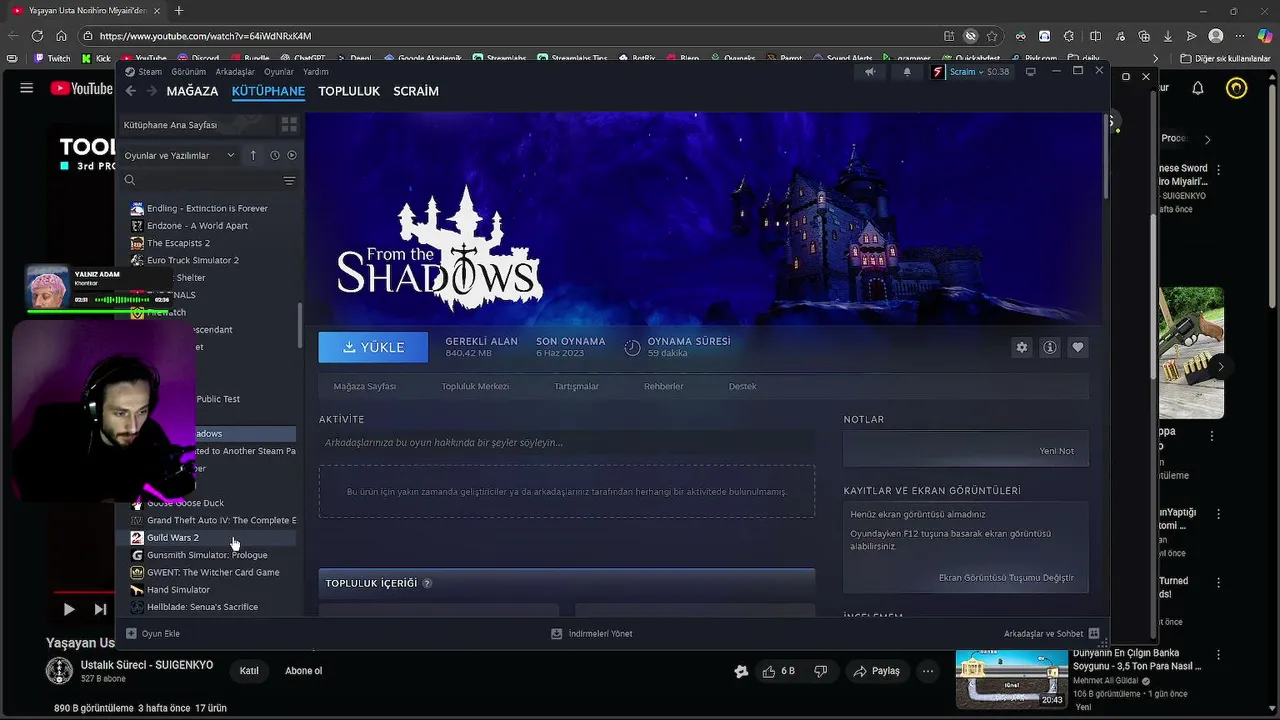
Task: Open YouTube notifications bell
Action: (1198, 88)
